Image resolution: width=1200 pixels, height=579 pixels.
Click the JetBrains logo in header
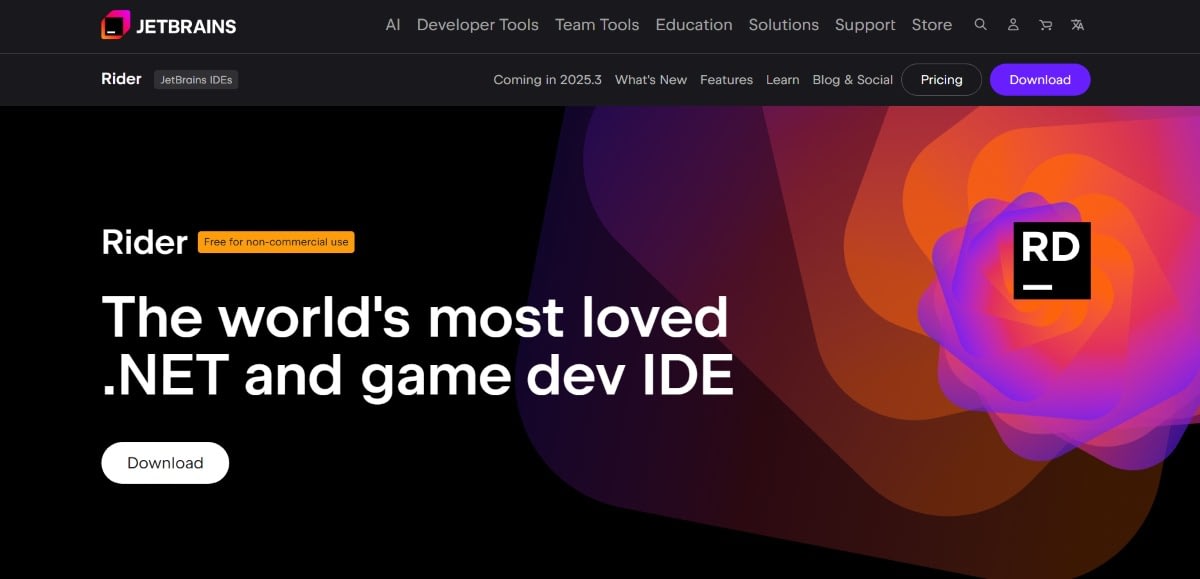point(168,25)
